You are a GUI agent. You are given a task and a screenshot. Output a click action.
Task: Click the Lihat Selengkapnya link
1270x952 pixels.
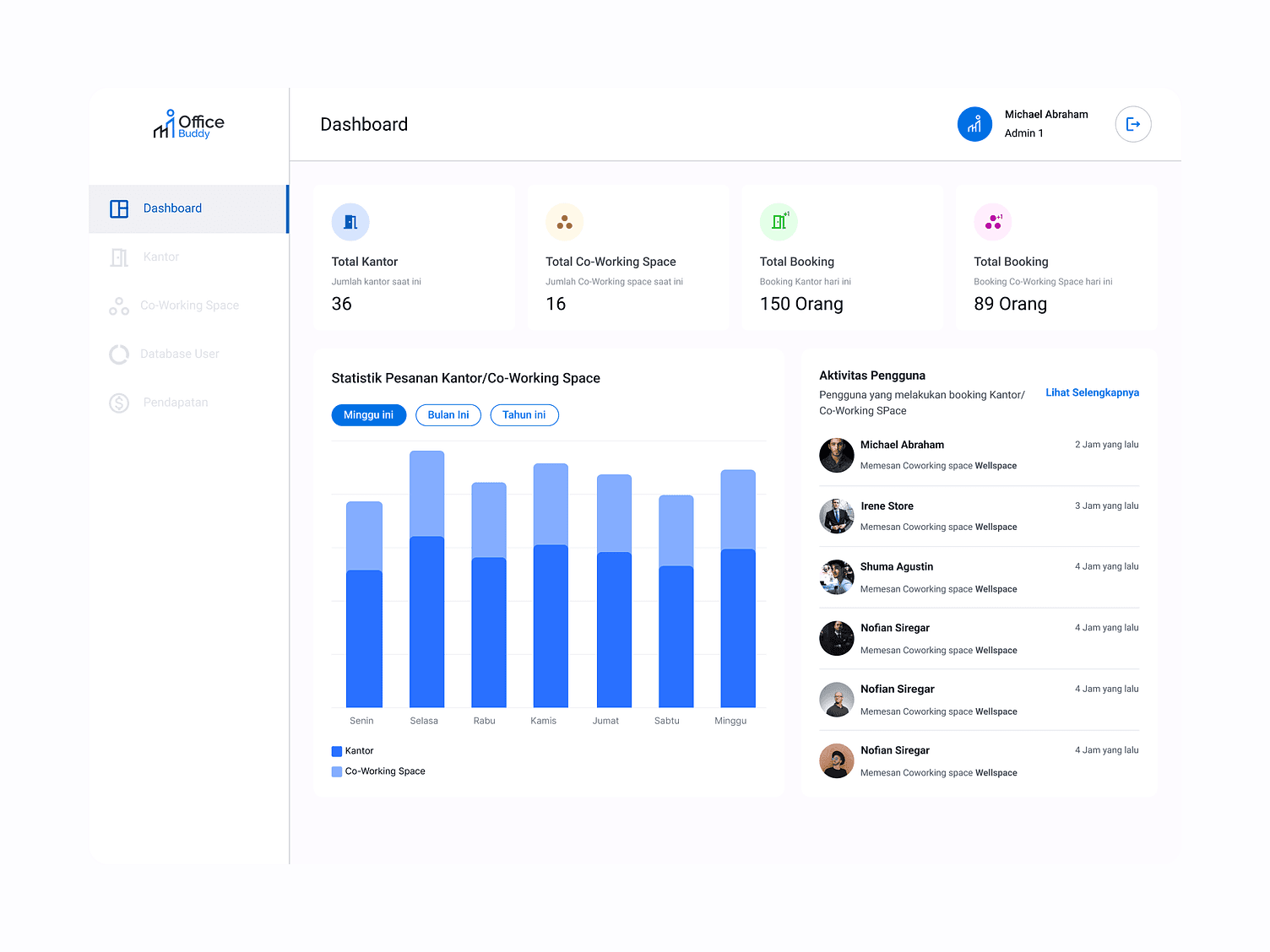[x=1093, y=392]
